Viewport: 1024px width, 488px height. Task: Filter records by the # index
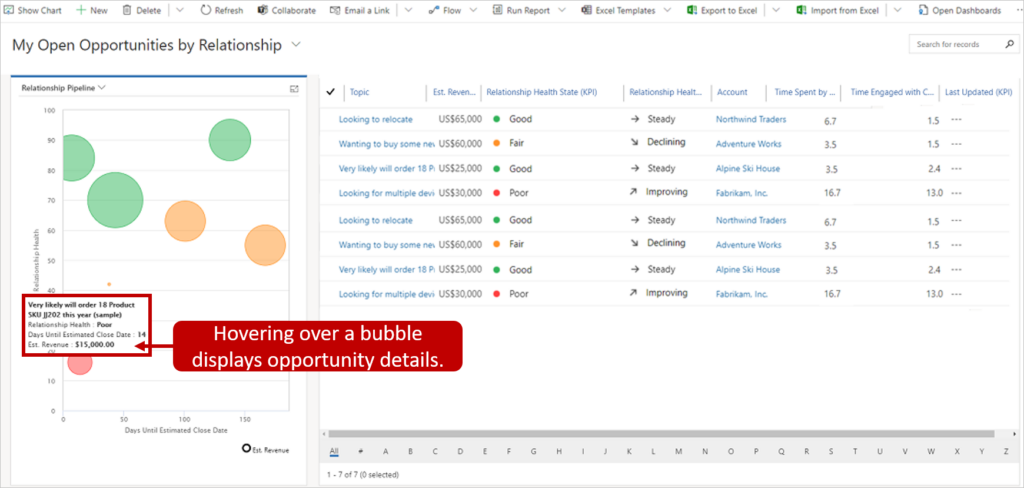[x=360, y=451]
